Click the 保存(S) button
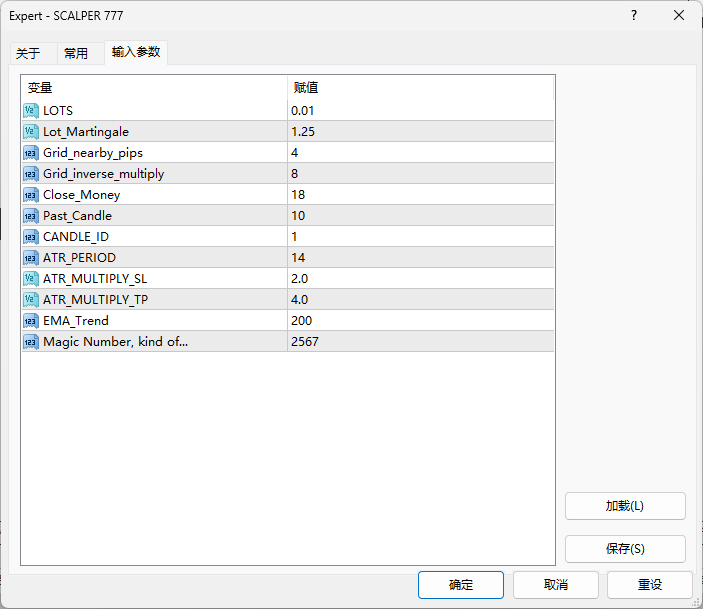 625,548
